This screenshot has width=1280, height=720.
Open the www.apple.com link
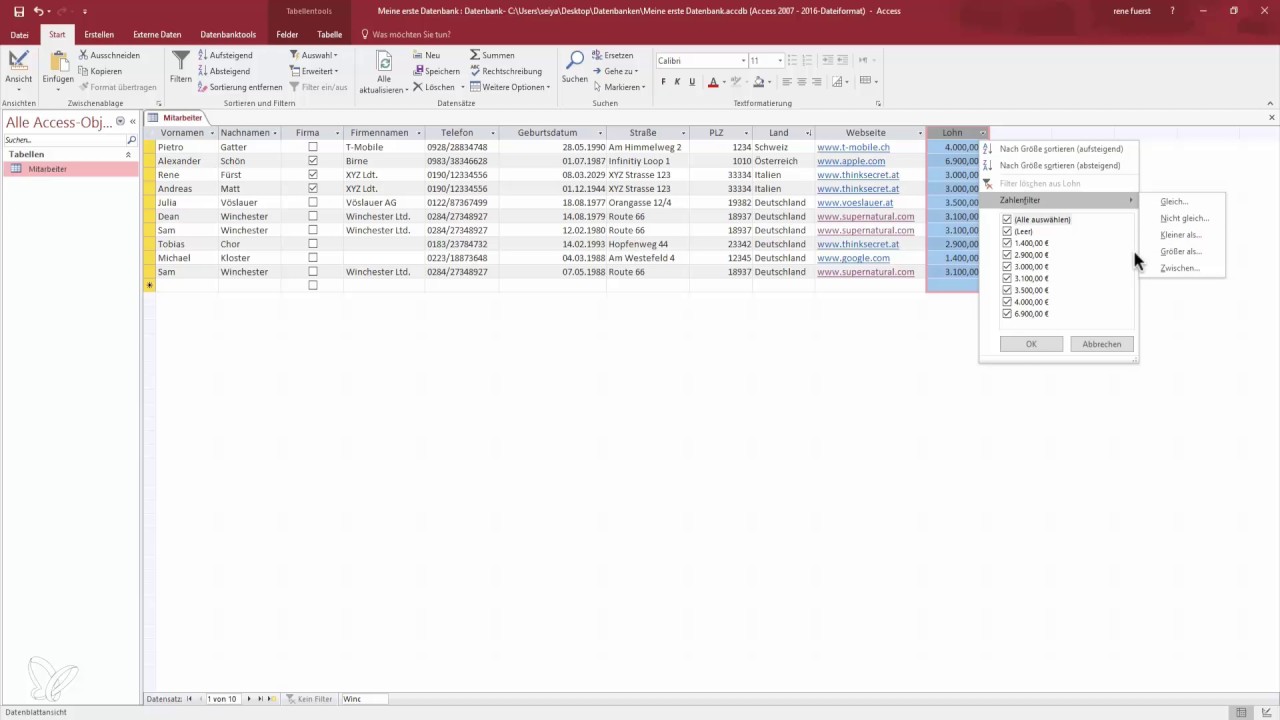coord(850,161)
